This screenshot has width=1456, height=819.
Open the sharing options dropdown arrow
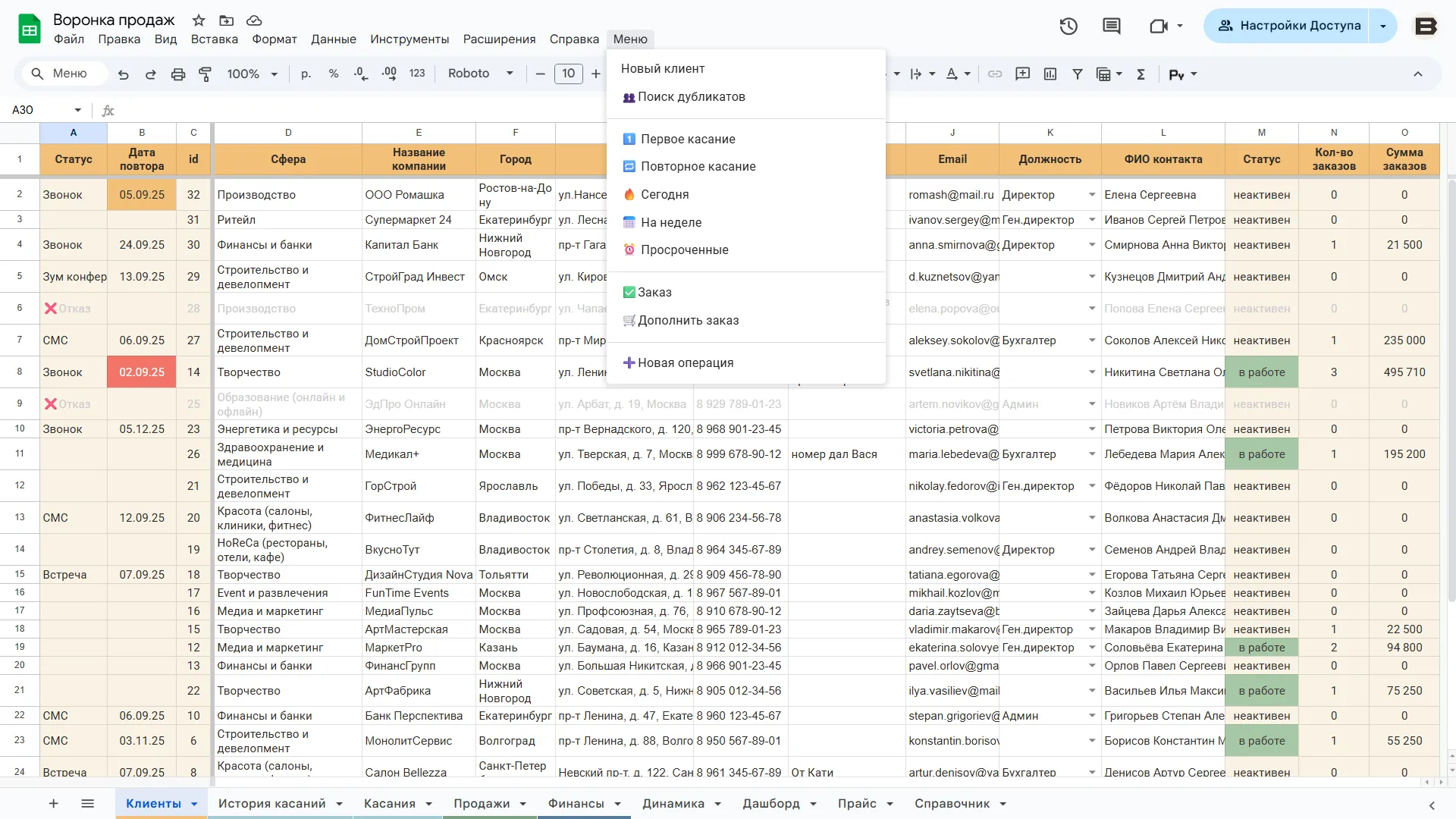point(1383,26)
